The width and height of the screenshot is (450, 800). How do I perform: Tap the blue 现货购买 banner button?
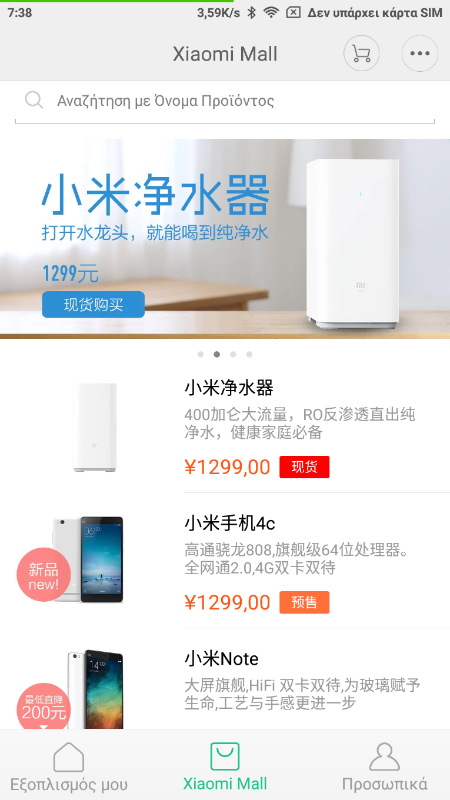pyautogui.click(x=93, y=305)
